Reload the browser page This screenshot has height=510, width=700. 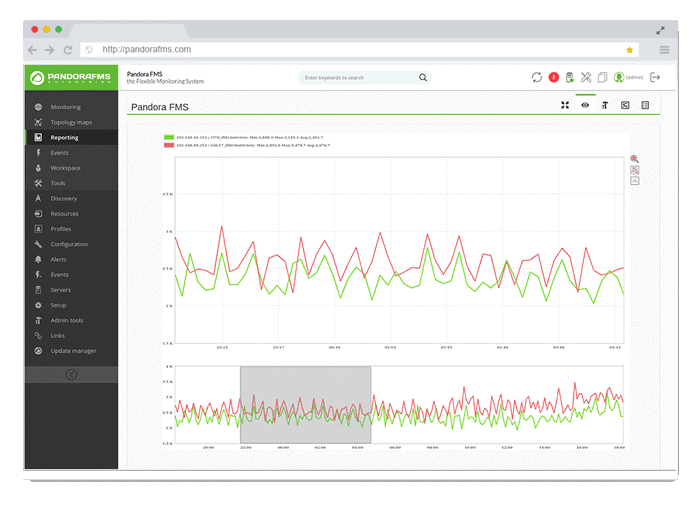68,50
